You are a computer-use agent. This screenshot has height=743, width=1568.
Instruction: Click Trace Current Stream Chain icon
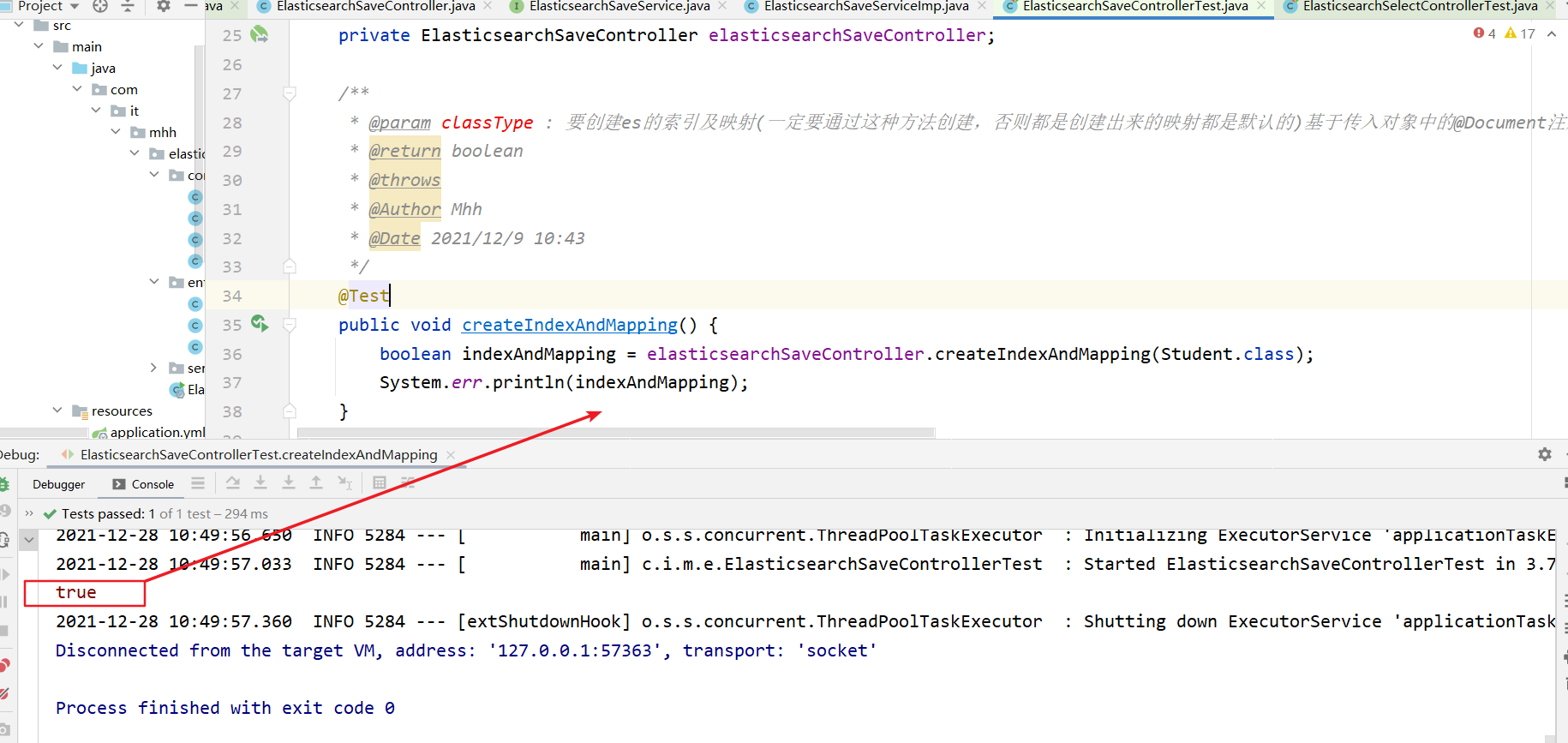[408, 483]
